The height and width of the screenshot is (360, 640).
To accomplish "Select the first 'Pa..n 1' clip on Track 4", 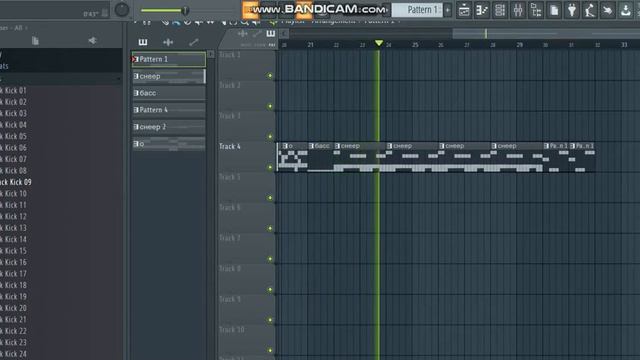I will pos(556,157).
